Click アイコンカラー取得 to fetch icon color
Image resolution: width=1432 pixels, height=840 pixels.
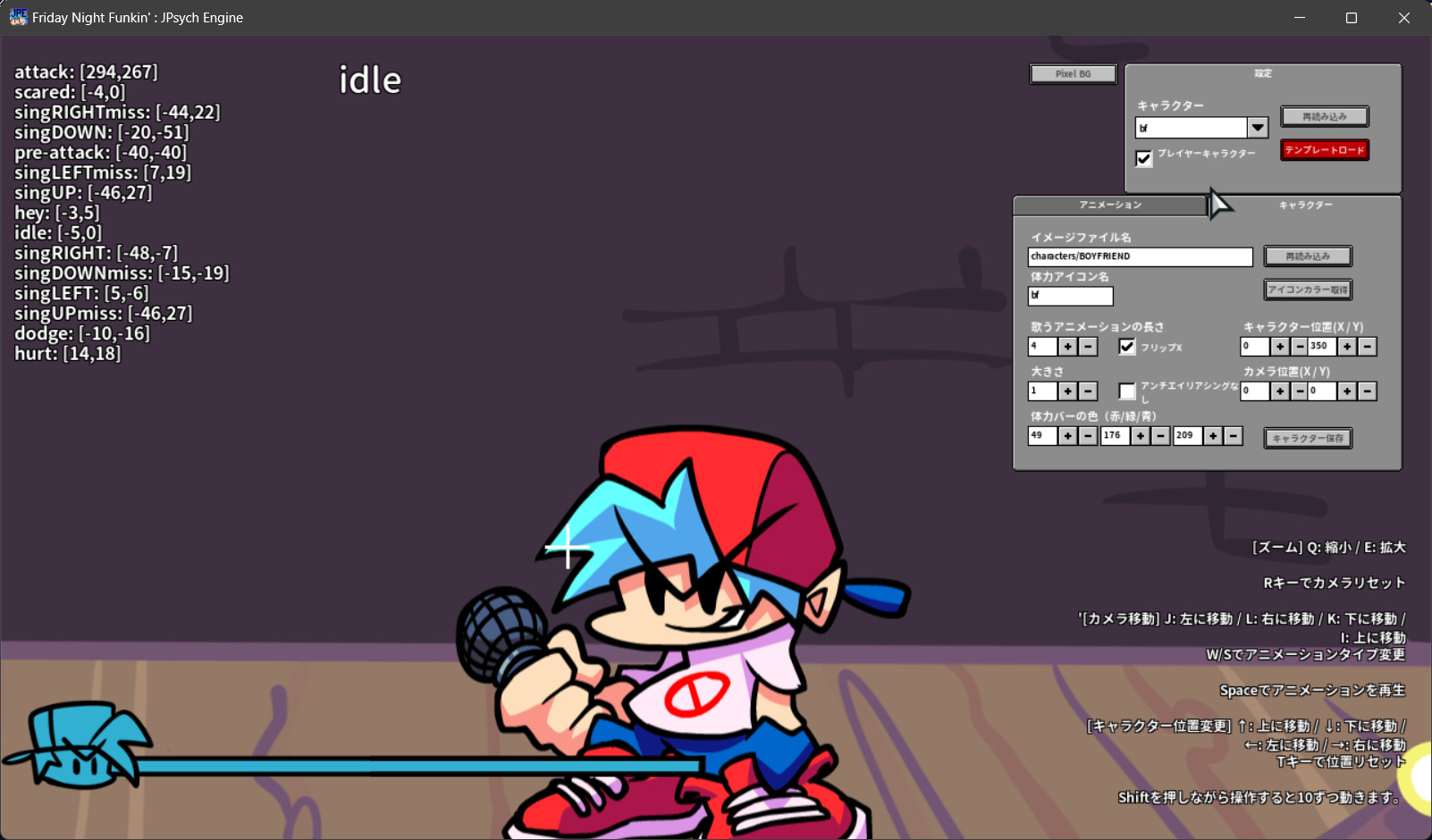click(x=1308, y=290)
